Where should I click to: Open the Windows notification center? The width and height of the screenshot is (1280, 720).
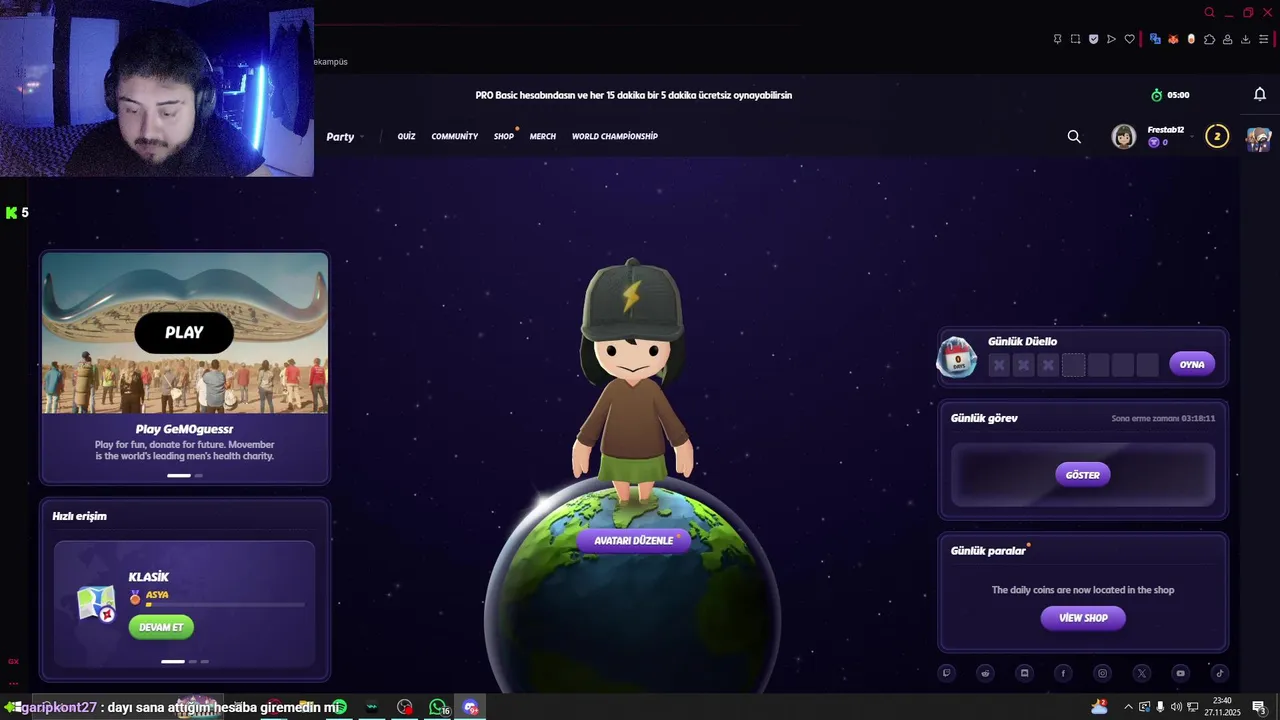1259,707
